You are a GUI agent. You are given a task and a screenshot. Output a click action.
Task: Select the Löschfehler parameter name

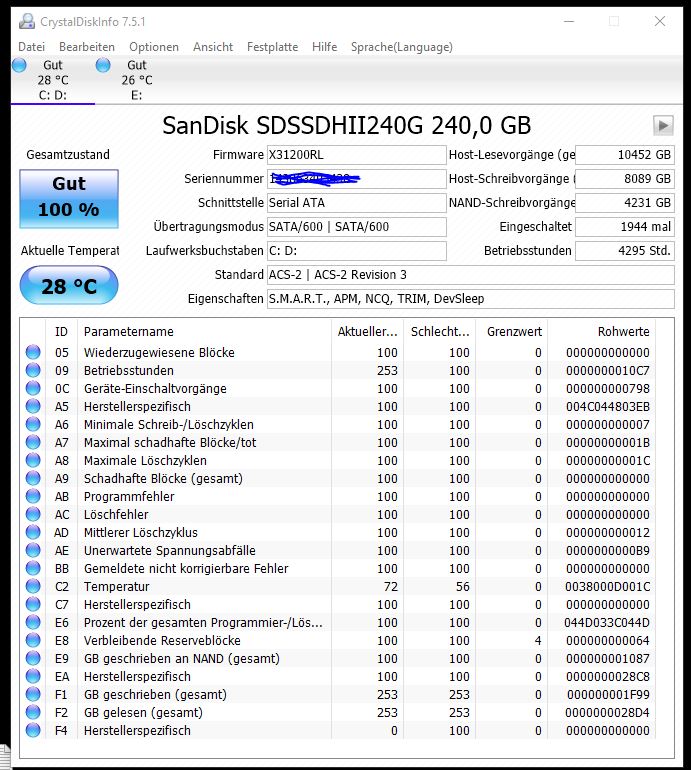(116, 515)
